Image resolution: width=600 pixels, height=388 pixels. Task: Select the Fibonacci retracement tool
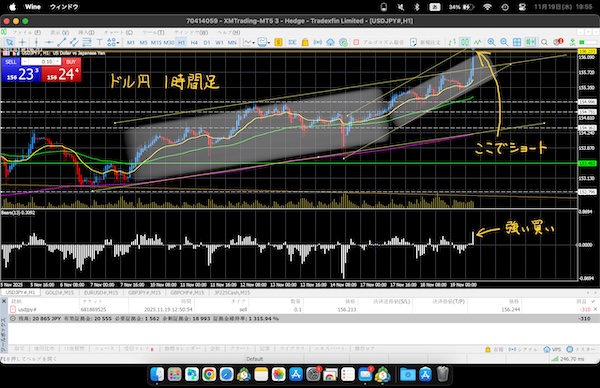(x=87, y=42)
